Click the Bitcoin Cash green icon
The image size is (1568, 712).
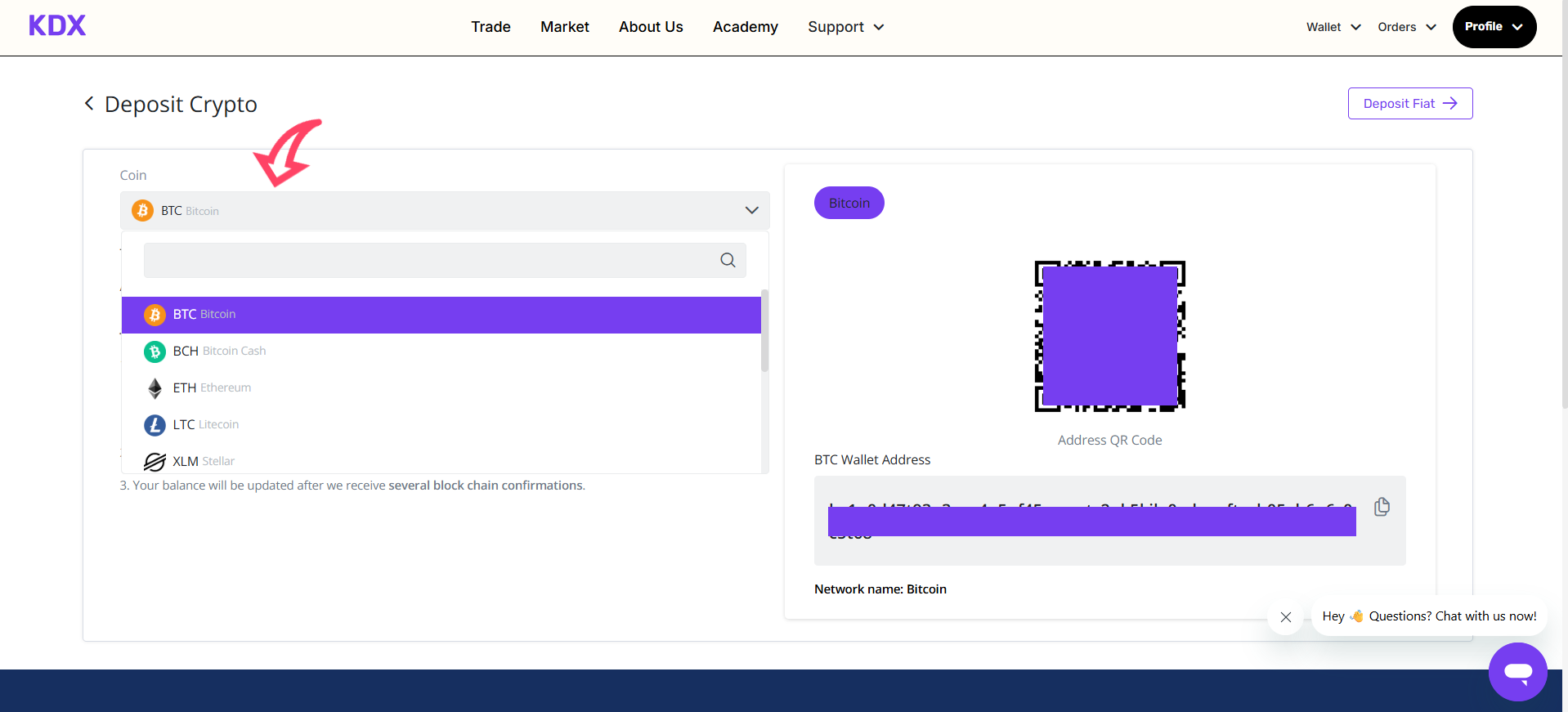coord(155,352)
